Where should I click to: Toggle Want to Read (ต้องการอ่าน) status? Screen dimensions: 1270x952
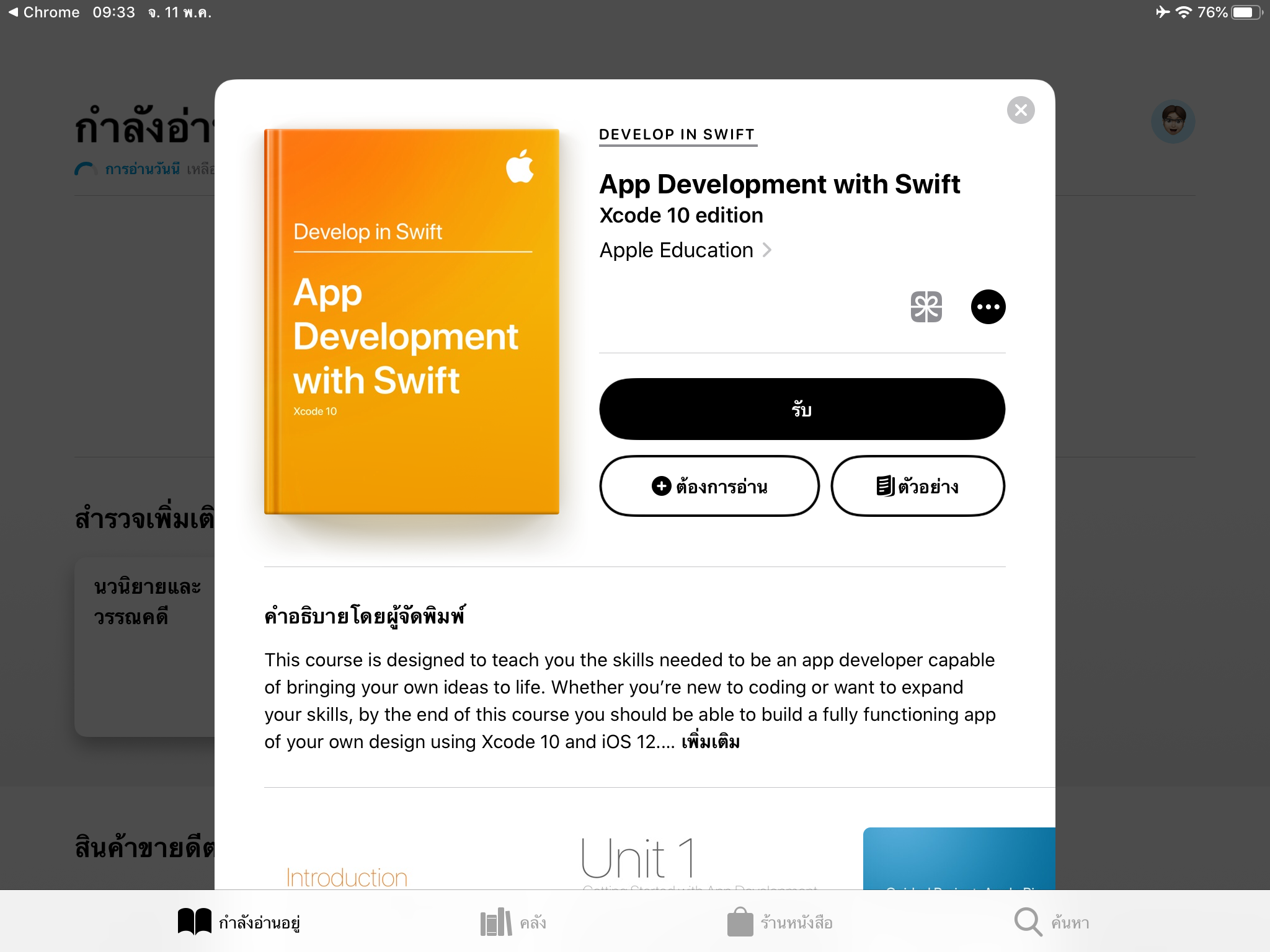pyautogui.click(x=709, y=487)
